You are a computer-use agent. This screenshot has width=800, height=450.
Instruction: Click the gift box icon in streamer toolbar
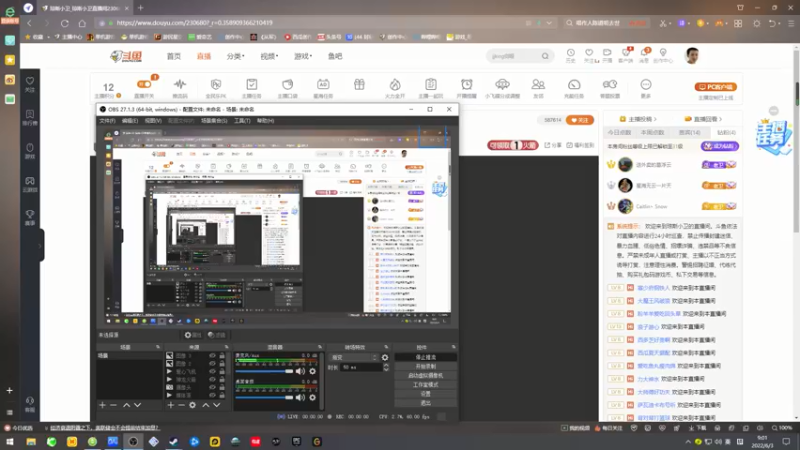pos(359,84)
